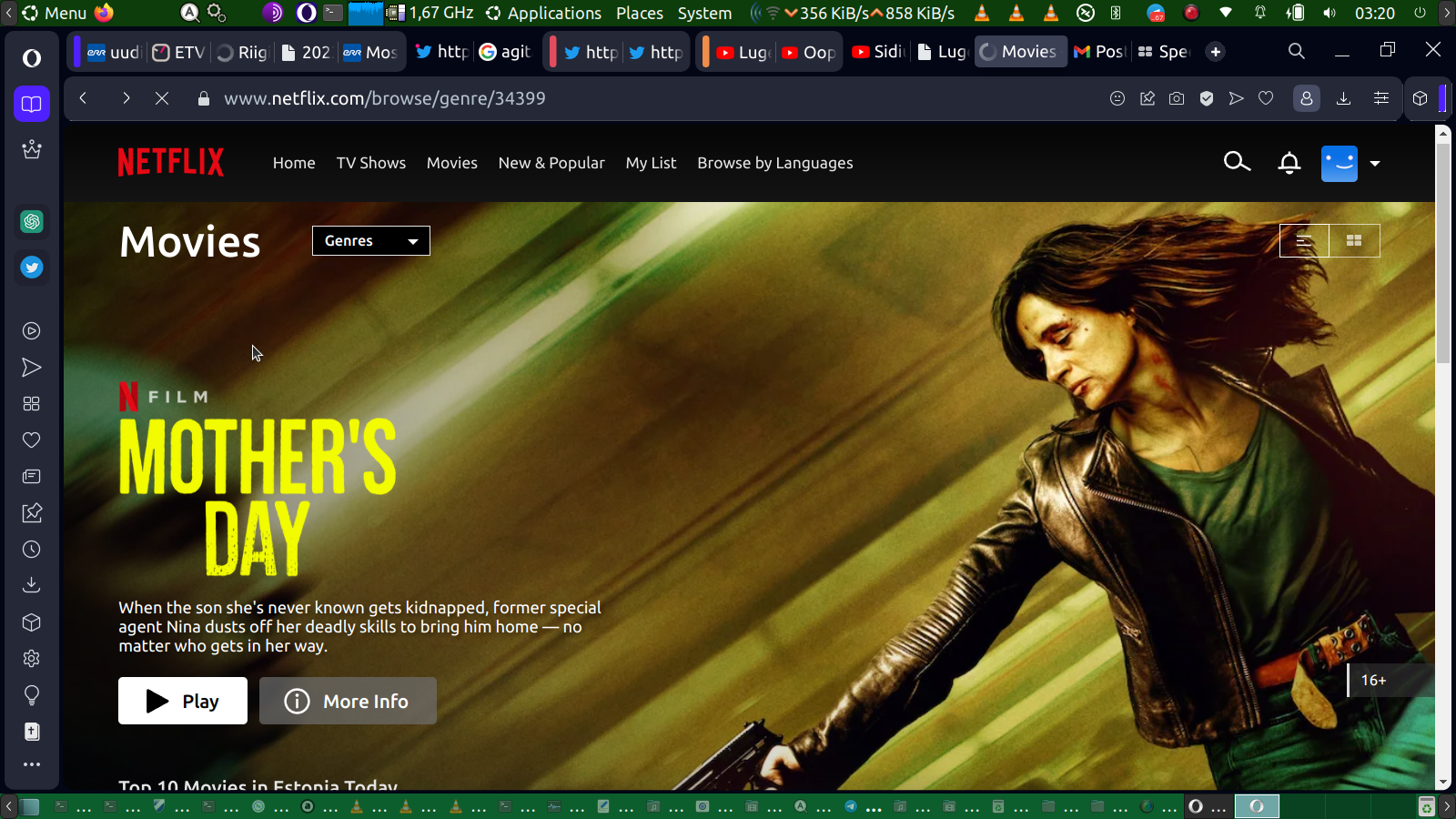Open ChatGPT in Opera sidebar

tap(32, 221)
